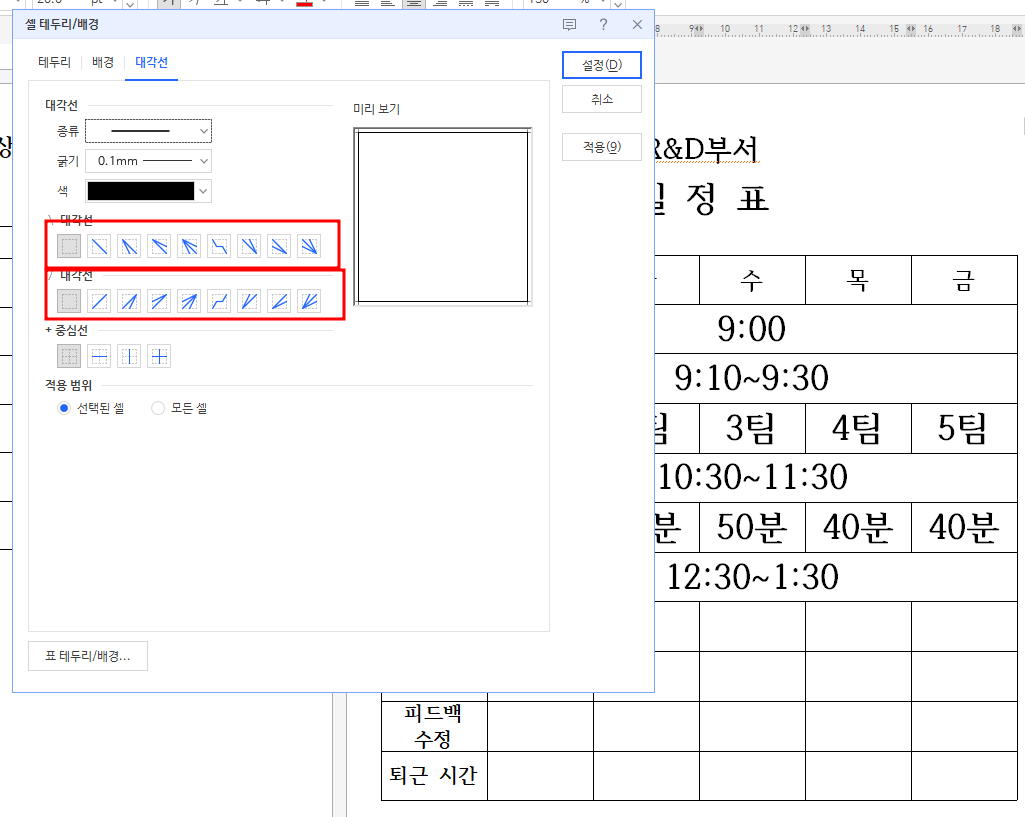Apply three lines converging at bottom-right corner
Screen dimensions: 1025x817
coord(309,246)
